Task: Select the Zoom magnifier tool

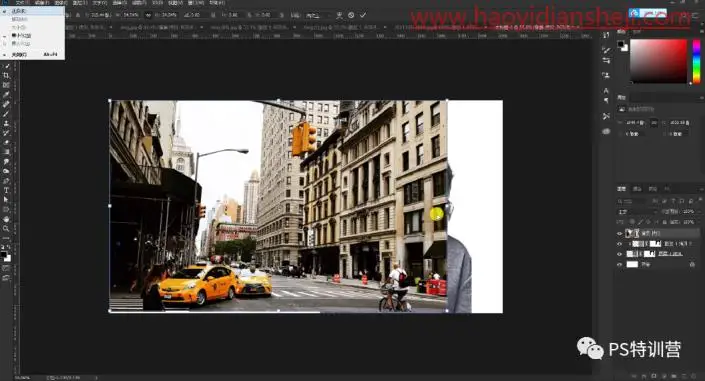Action: pyautogui.click(x=7, y=229)
